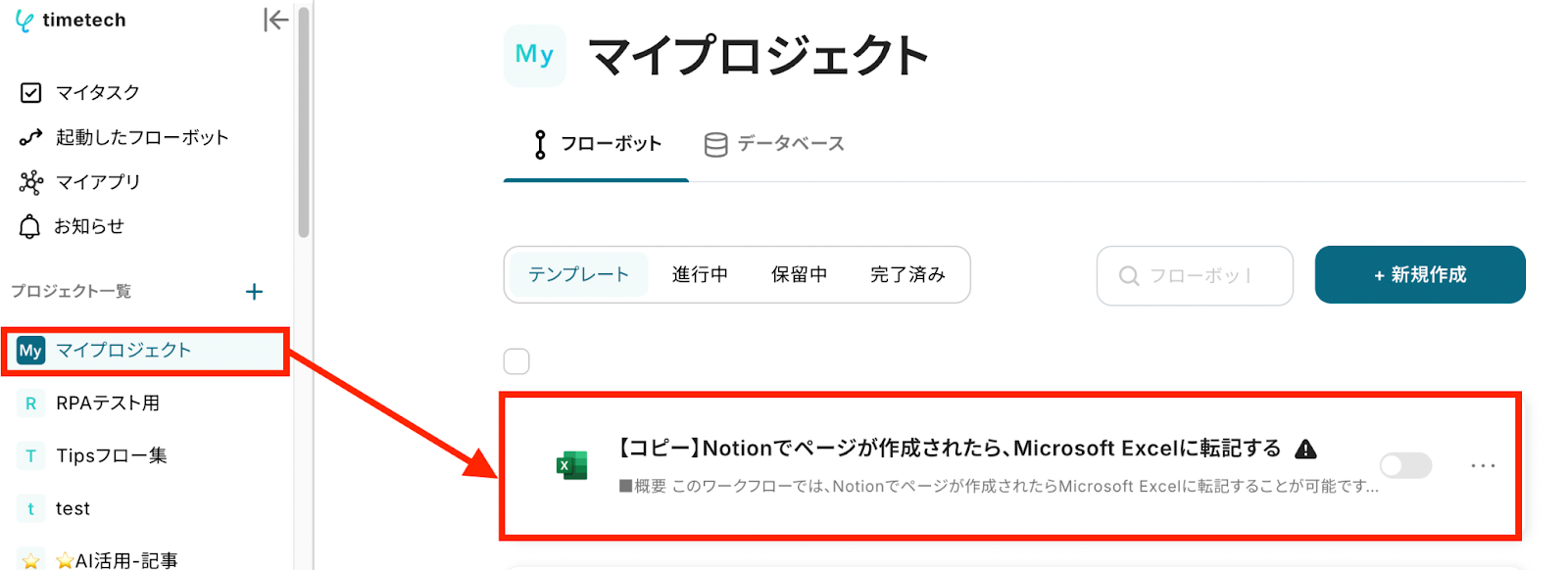Image resolution: width=1568 pixels, height=570 pixels.
Task: Go to マイアプリ in the sidebar
Action: pos(97,182)
